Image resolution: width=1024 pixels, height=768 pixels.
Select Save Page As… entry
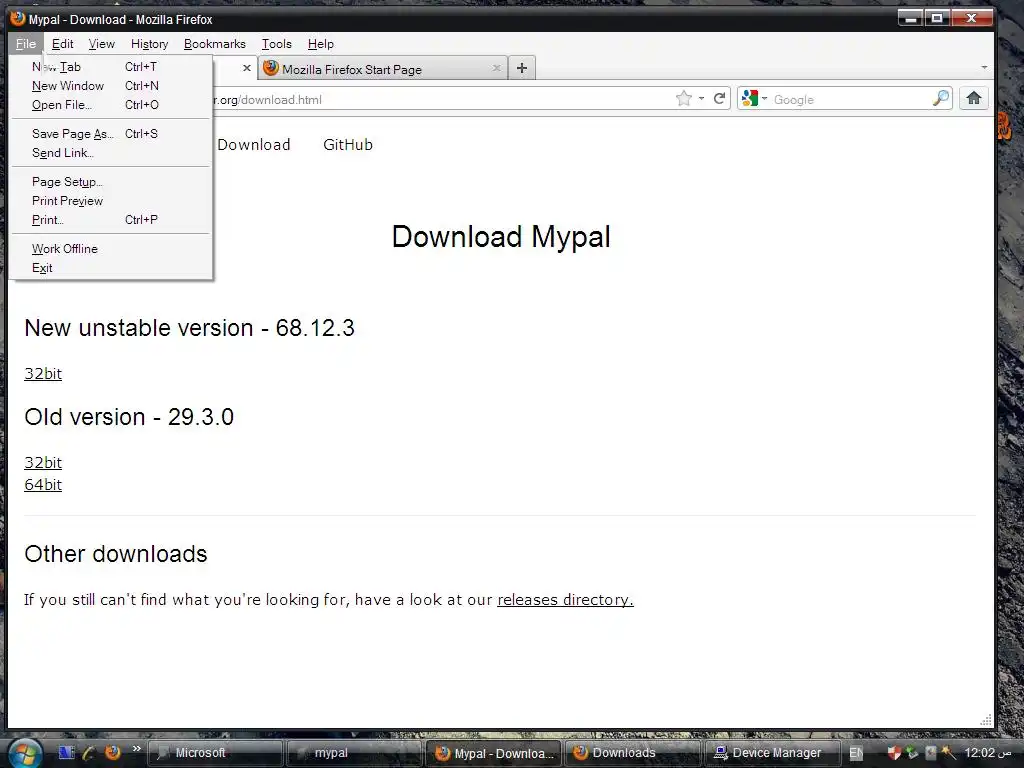click(112, 134)
